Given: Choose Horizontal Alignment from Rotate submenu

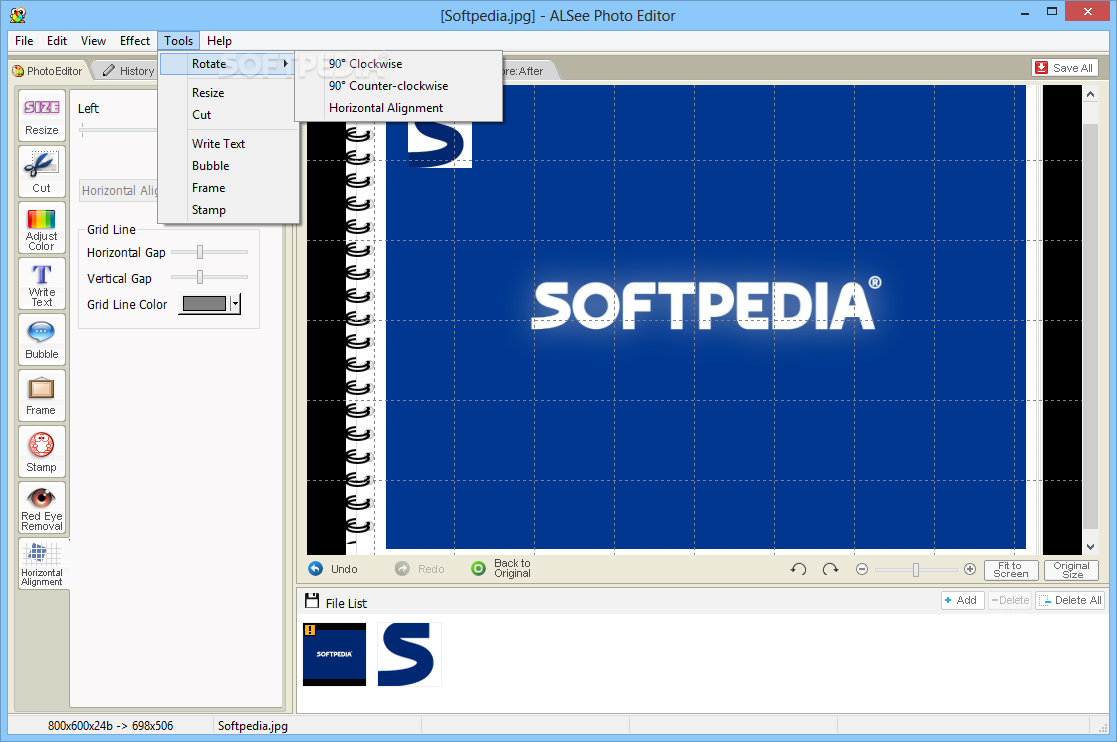Looking at the screenshot, I should pos(398,108).
